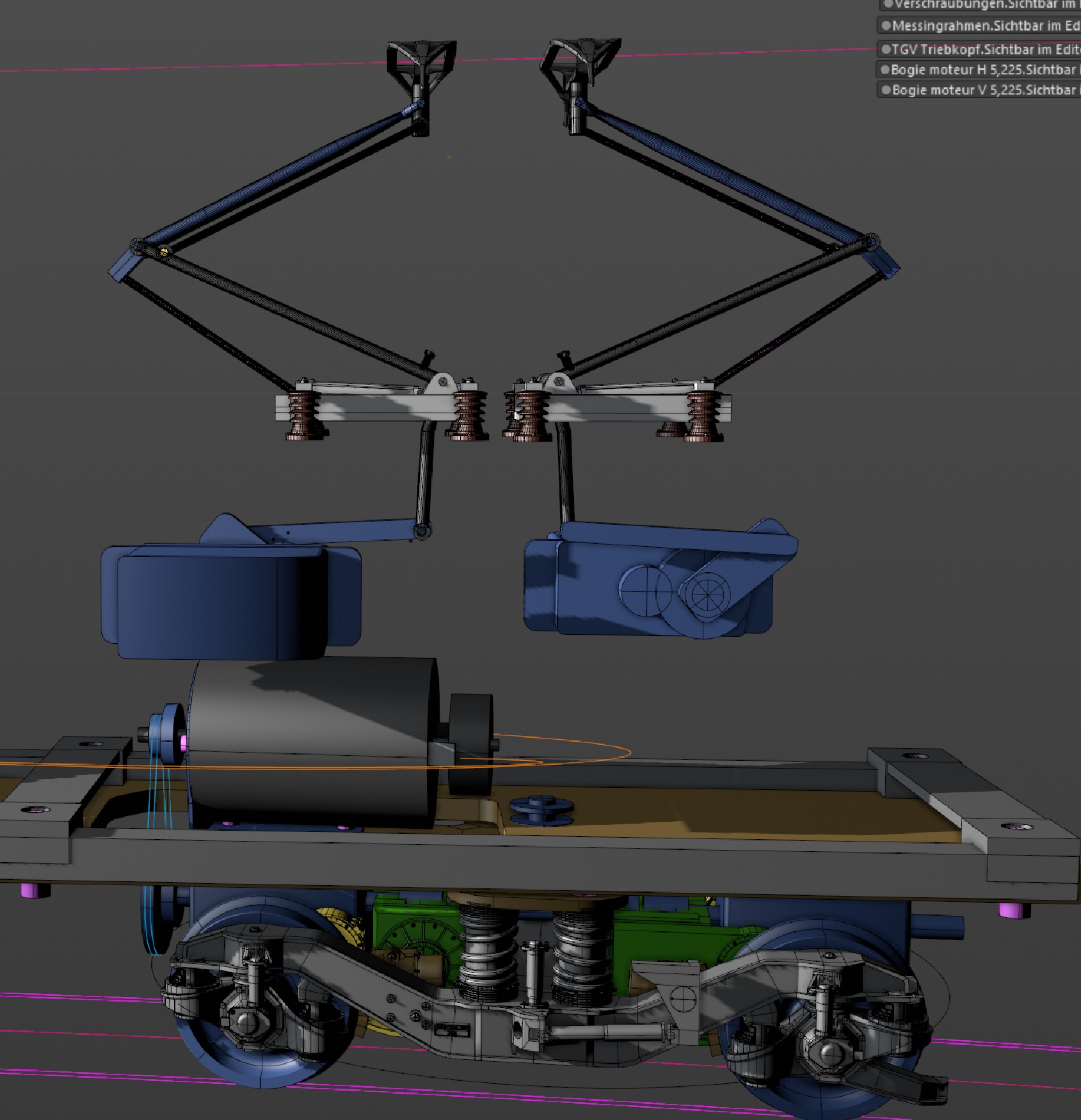The width and height of the screenshot is (1081, 1120).
Task: Toggle the Messingrahmen editor visibility dot
Action: click(886, 26)
